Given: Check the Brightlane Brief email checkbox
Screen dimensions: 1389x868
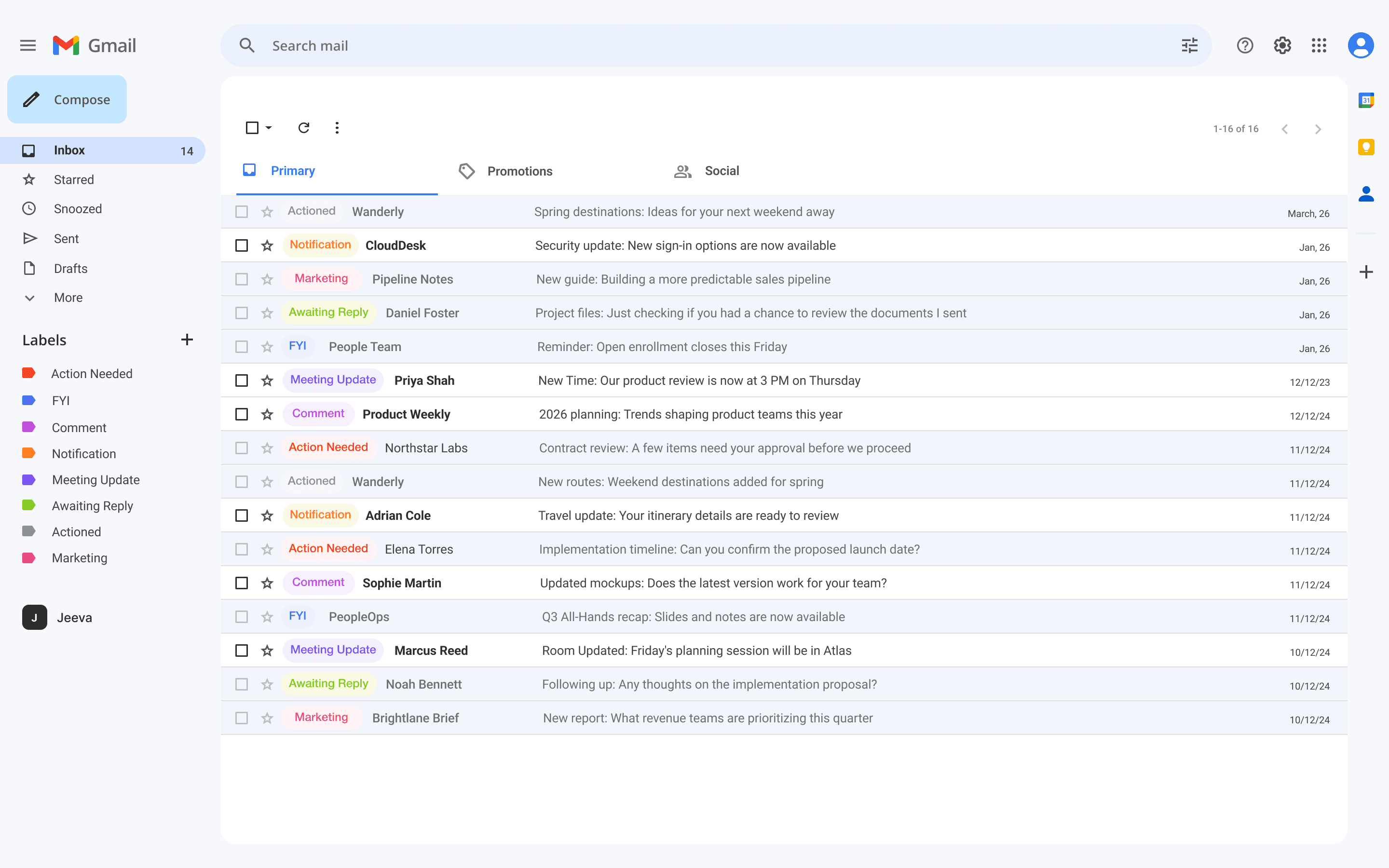Looking at the screenshot, I should (x=242, y=718).
